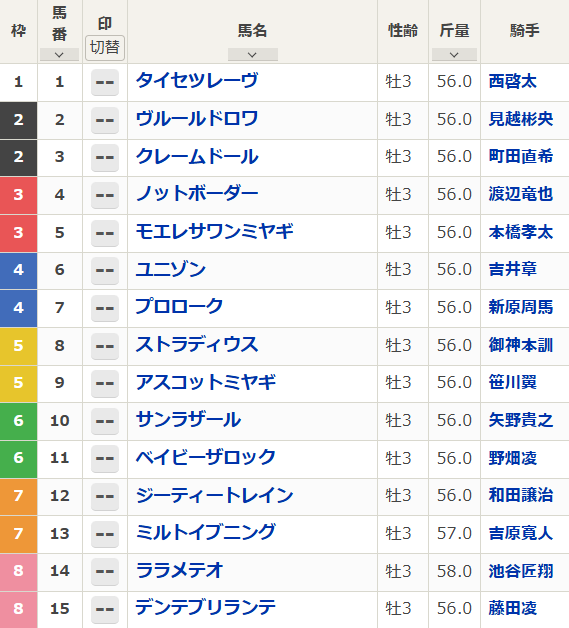Open horse page for ノットボーダー
The height and width of the screenshot is (628, 569).
197,194
